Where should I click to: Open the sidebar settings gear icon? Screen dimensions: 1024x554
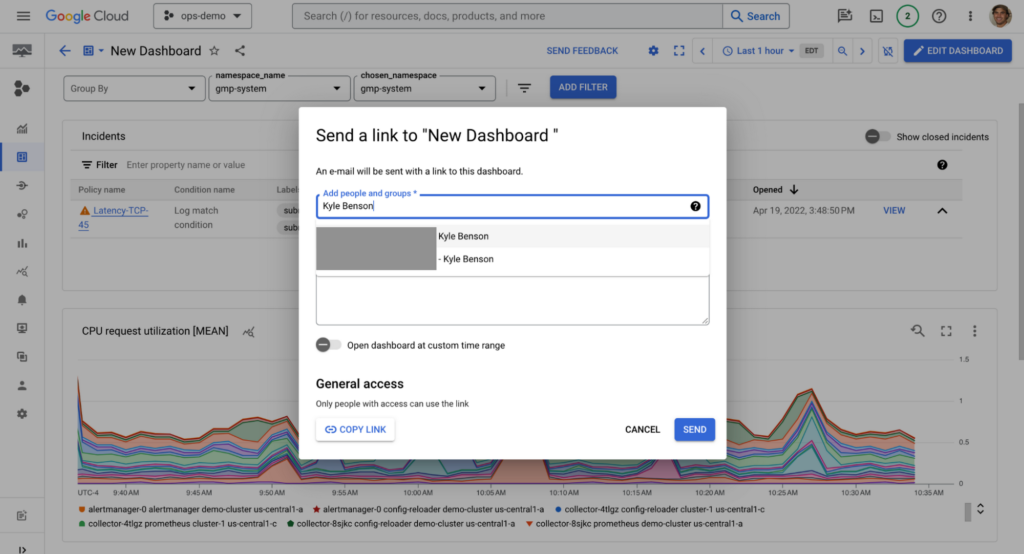pyautogui.click(x=22, y=414)
